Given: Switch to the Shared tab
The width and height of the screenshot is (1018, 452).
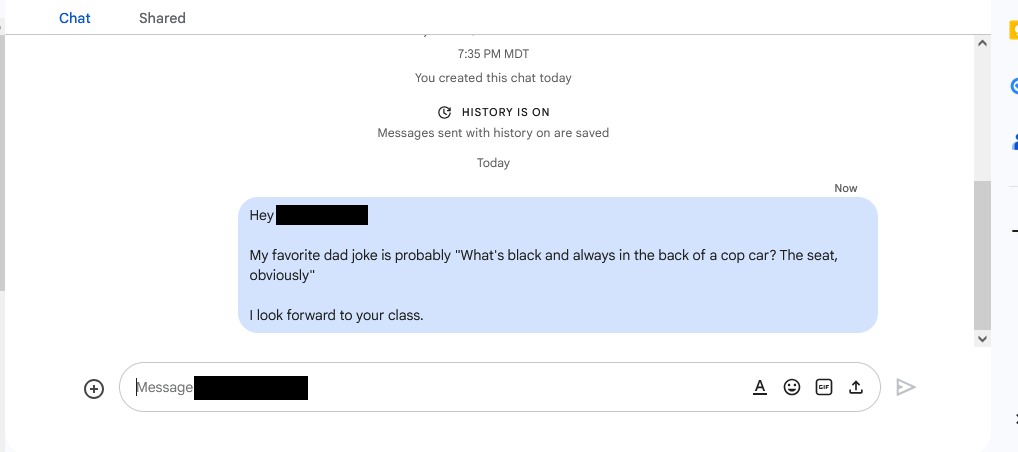Looking at the screenshot, I should point(162,18).
